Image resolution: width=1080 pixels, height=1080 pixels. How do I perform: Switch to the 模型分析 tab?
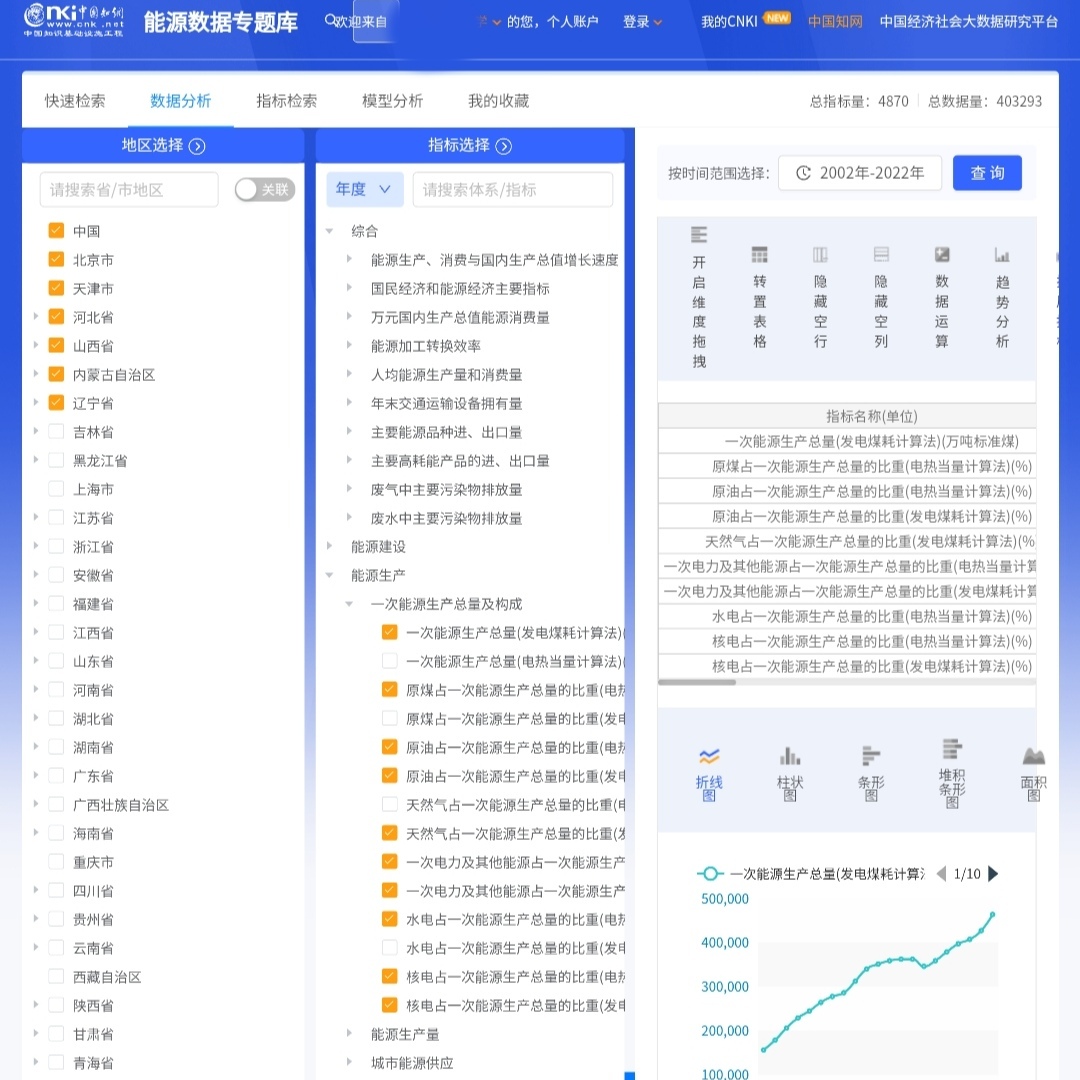coord(390,99)
